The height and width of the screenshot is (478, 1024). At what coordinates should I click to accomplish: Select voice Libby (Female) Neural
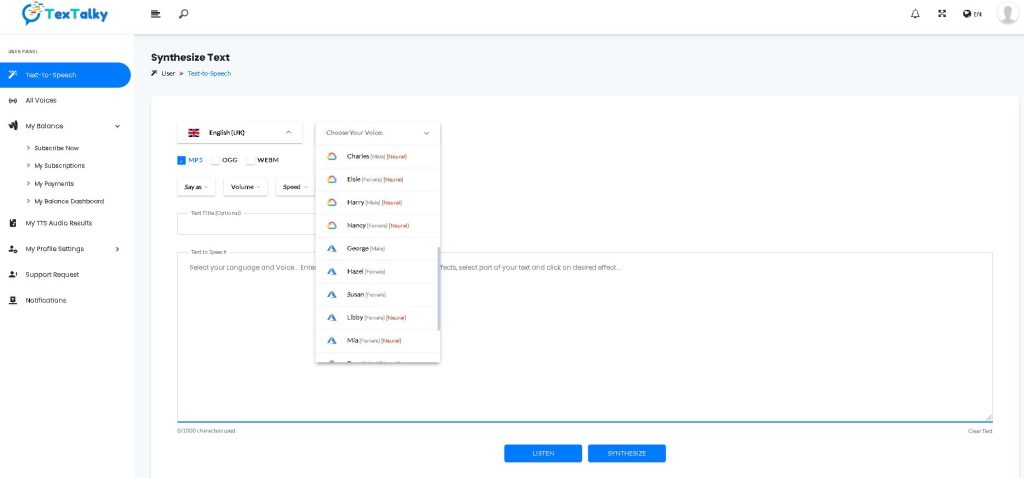coord(377,317)
